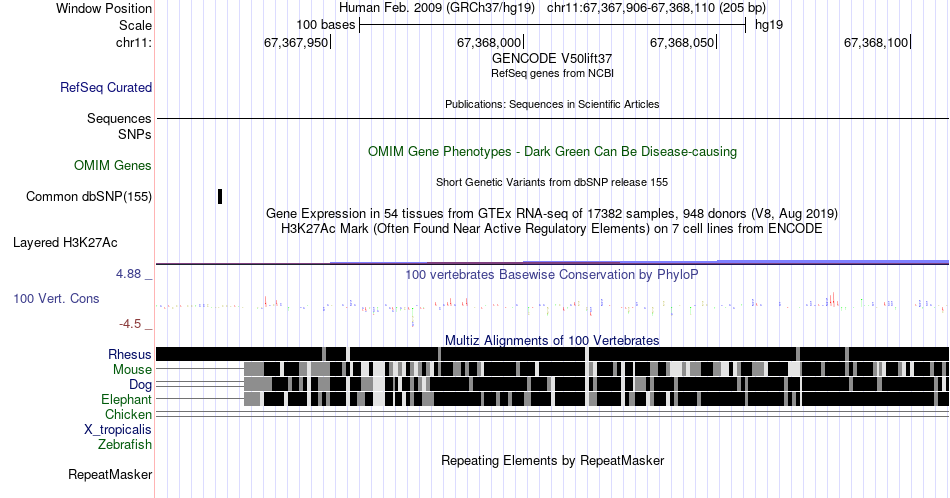Click the Rhesus alignment black bar

coord(552,354)
